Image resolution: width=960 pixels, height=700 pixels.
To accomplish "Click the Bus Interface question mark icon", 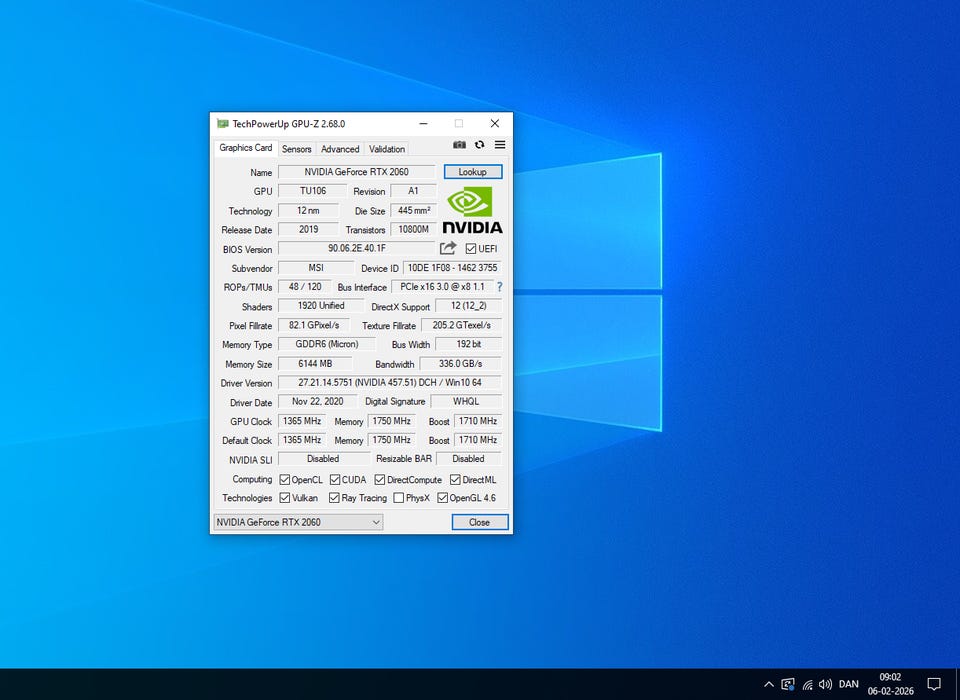I will click(499, 287).
